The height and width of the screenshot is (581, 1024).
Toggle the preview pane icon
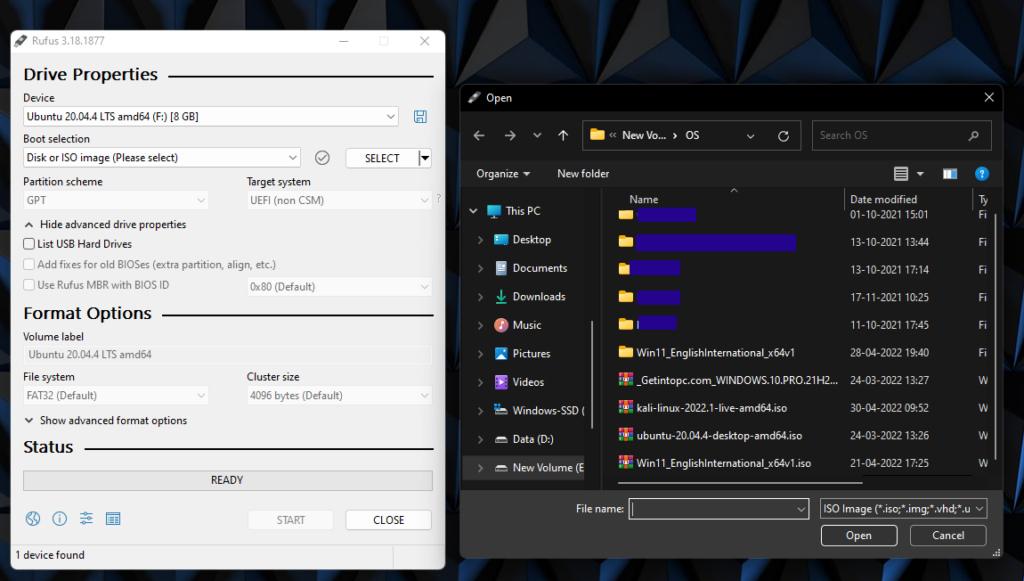(x=950, y=174)
